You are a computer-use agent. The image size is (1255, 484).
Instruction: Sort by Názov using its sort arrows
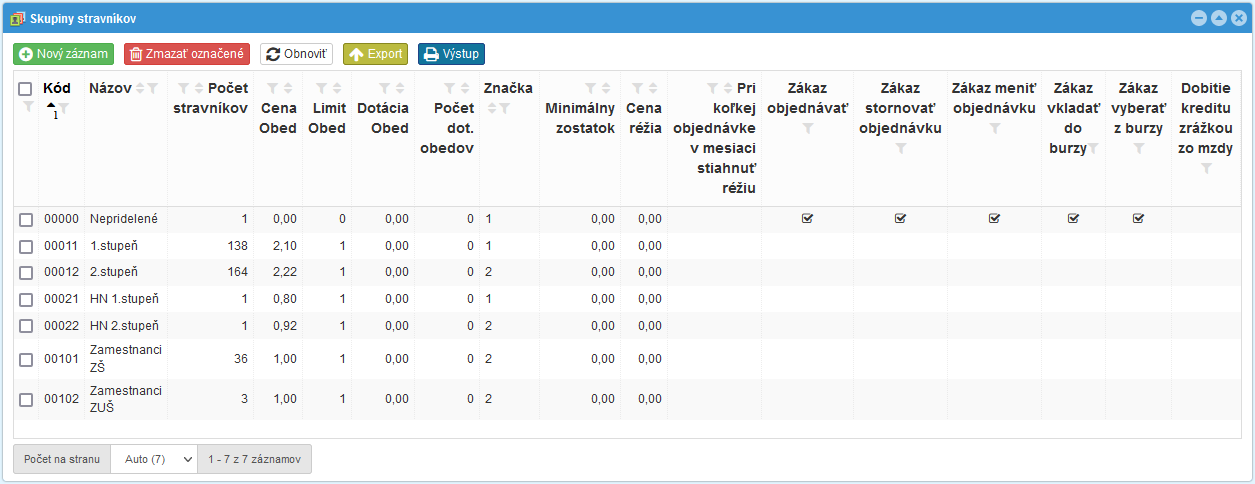141,88
